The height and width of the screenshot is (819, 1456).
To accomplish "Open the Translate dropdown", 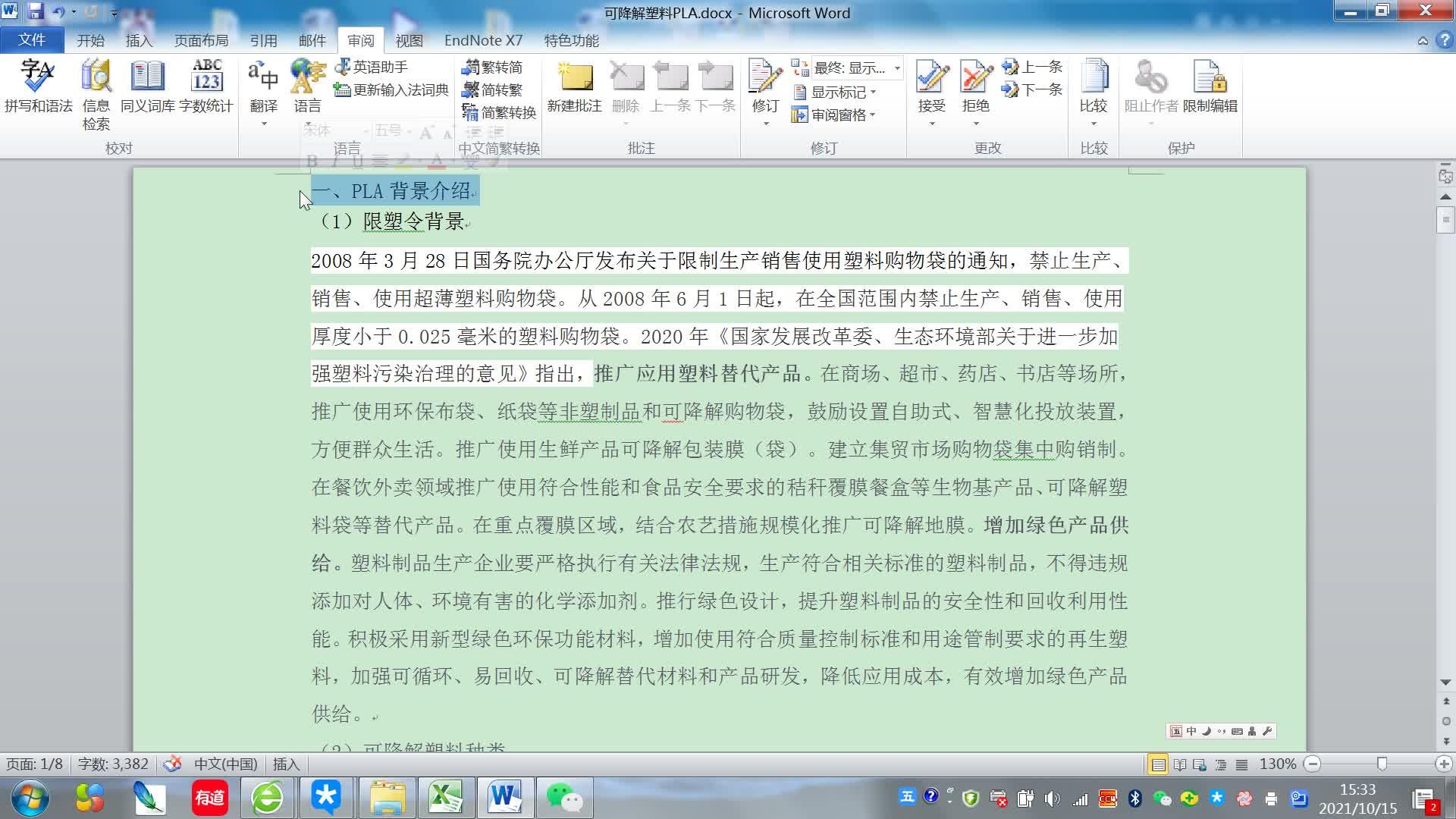I will [x=264, y=124].
